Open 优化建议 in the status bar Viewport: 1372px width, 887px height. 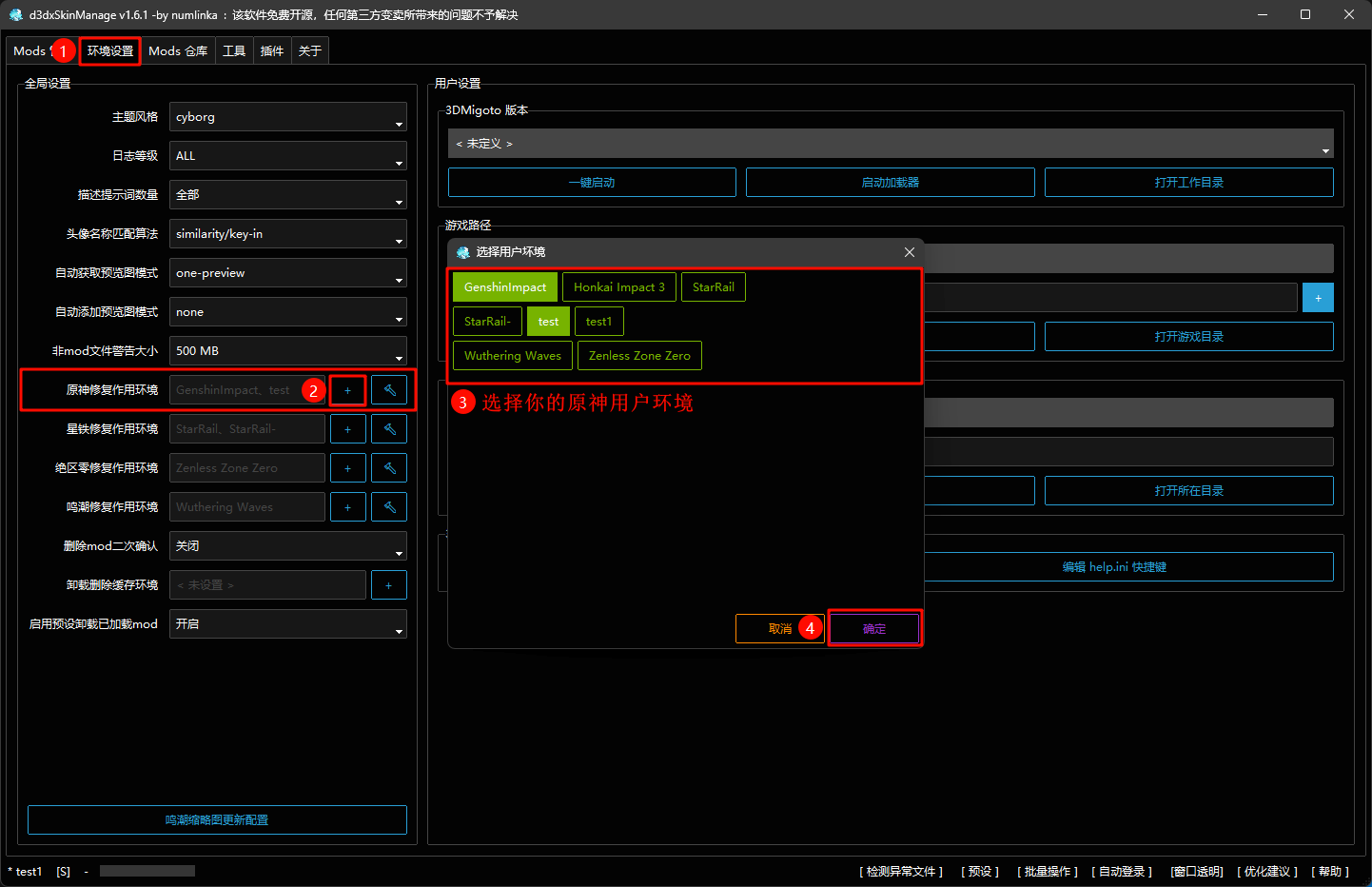click(1267, 871)
